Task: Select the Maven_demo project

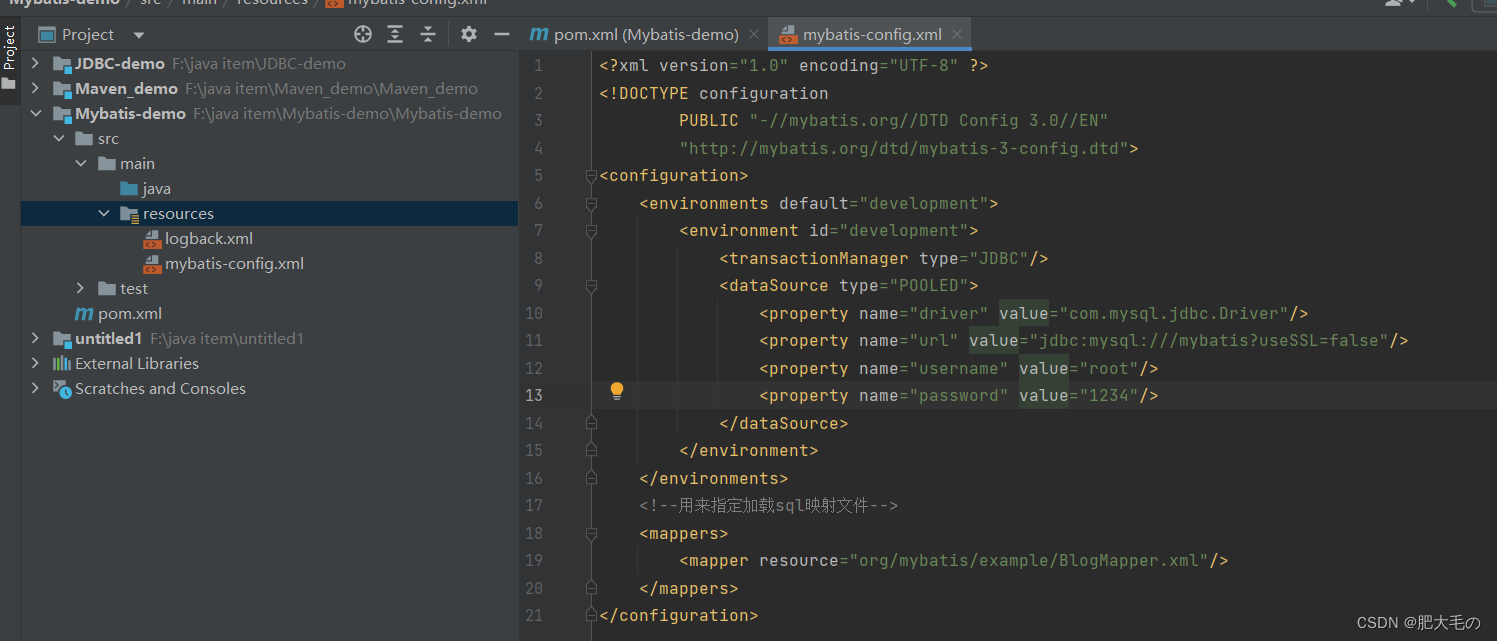Action: [126, 88]
